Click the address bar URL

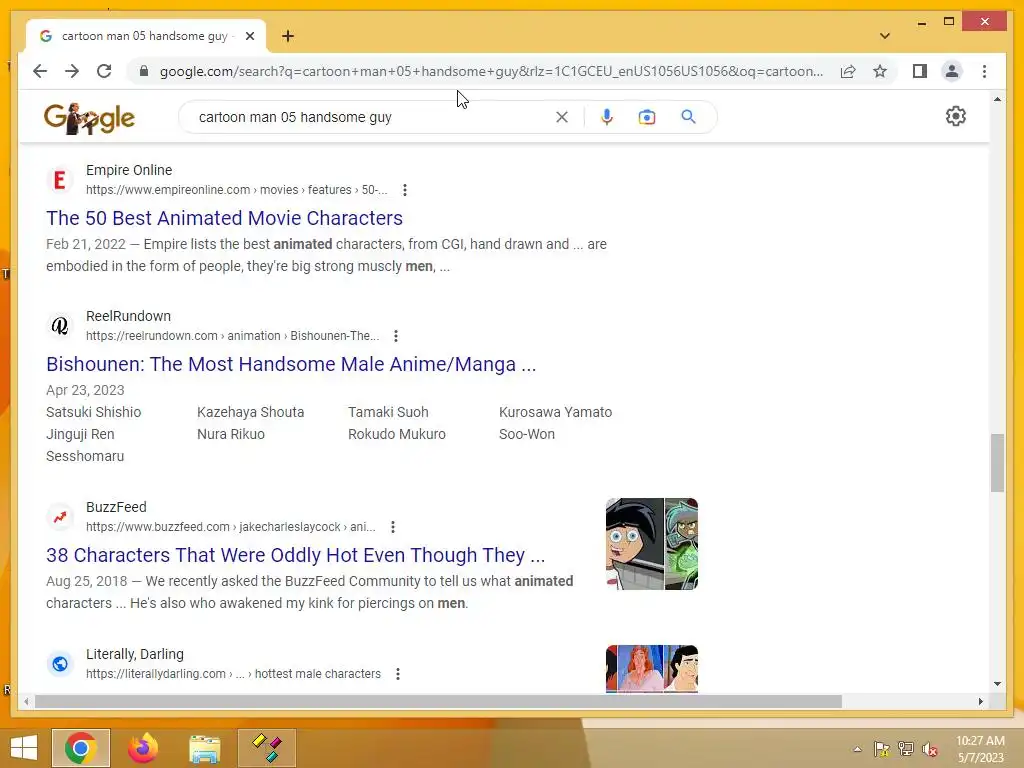click(491, 71)
